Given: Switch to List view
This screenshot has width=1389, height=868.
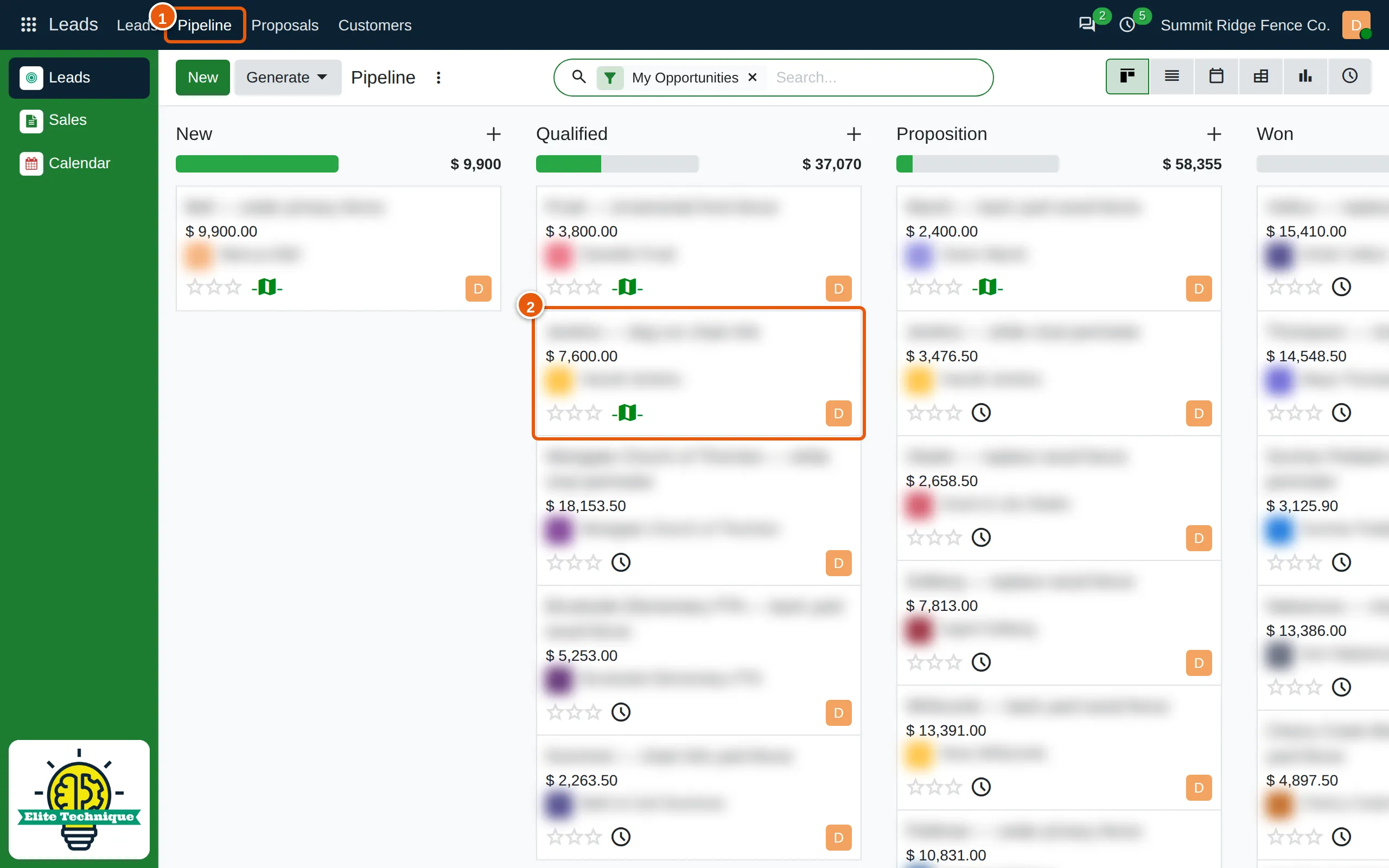Looking at the screenshot, I should (1171, 76).
